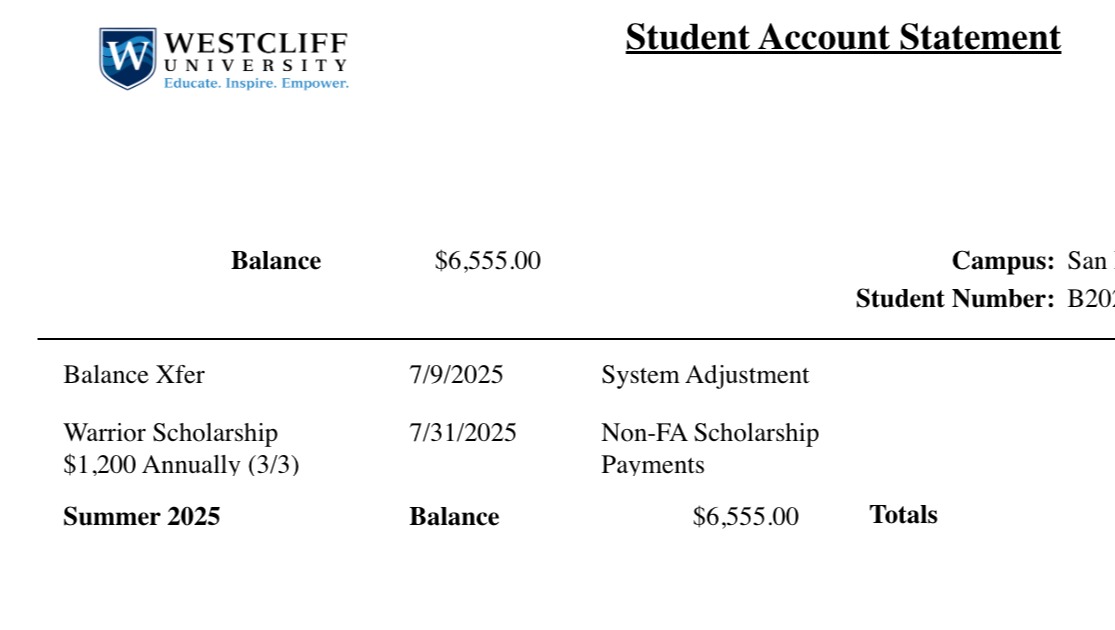Screen dimensions: 1115x630
Task: Click the System Adjustment description
Action: click(x=705, y=375)
